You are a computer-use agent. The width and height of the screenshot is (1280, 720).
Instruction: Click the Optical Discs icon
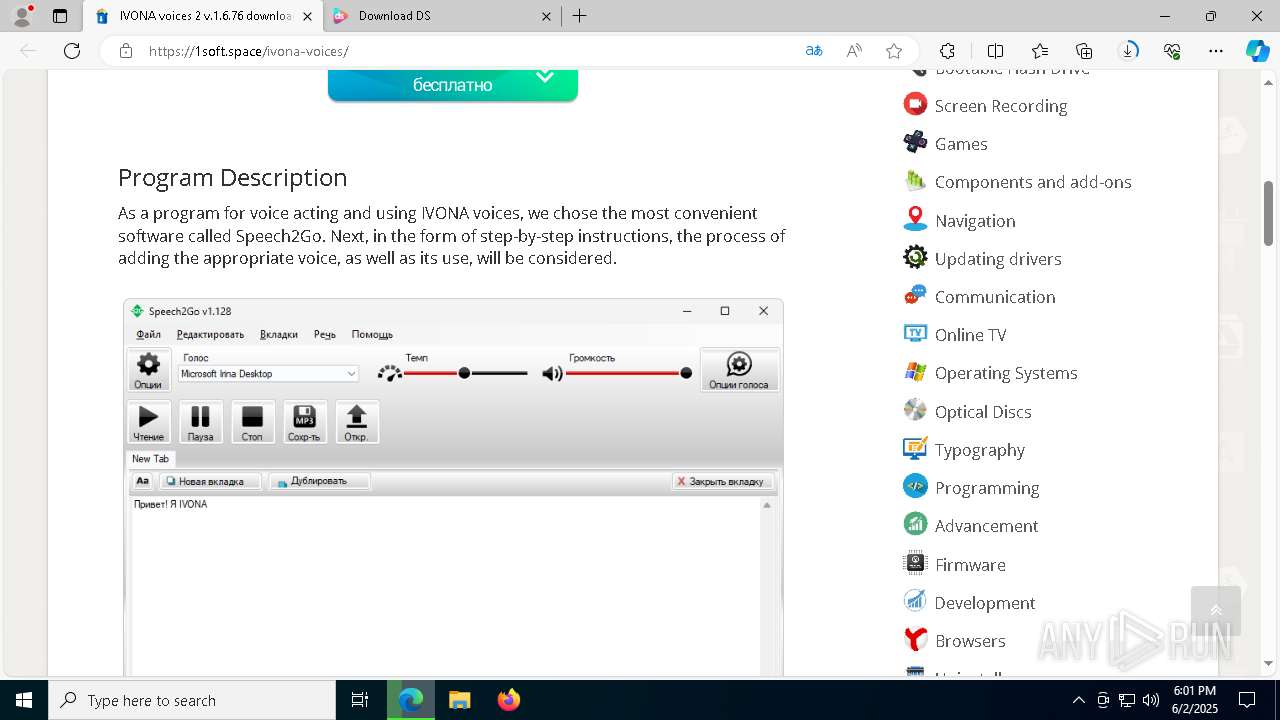click(x=915, y=410)
